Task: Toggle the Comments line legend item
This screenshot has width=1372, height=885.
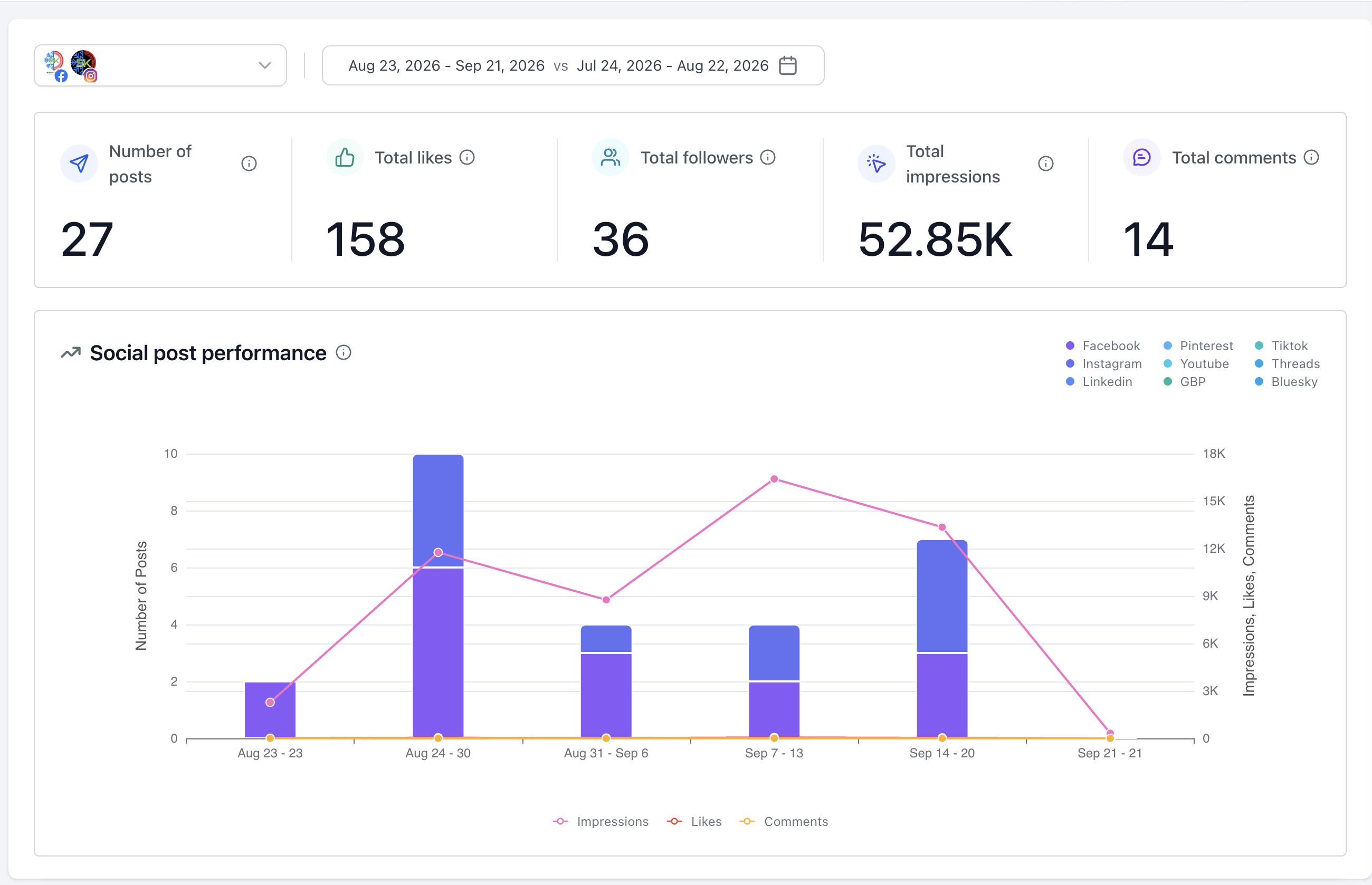Action: pyautogui.click(x=784, y=822)
